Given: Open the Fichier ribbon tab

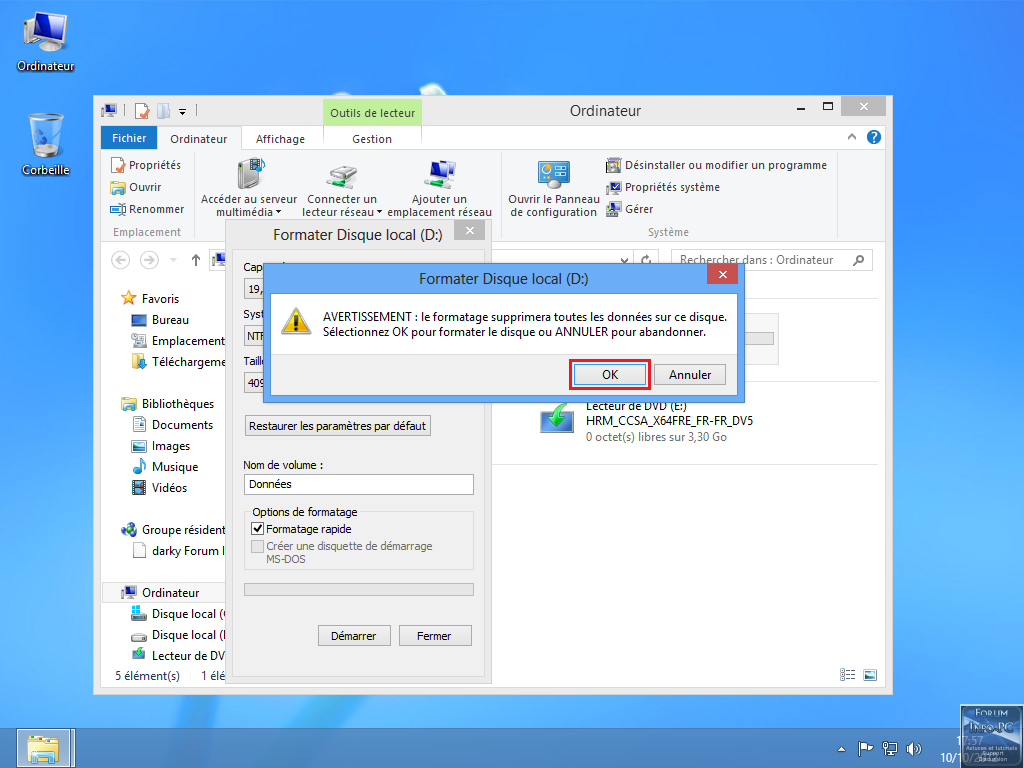Looking at the screenshot, I should (x=129, y=139).
